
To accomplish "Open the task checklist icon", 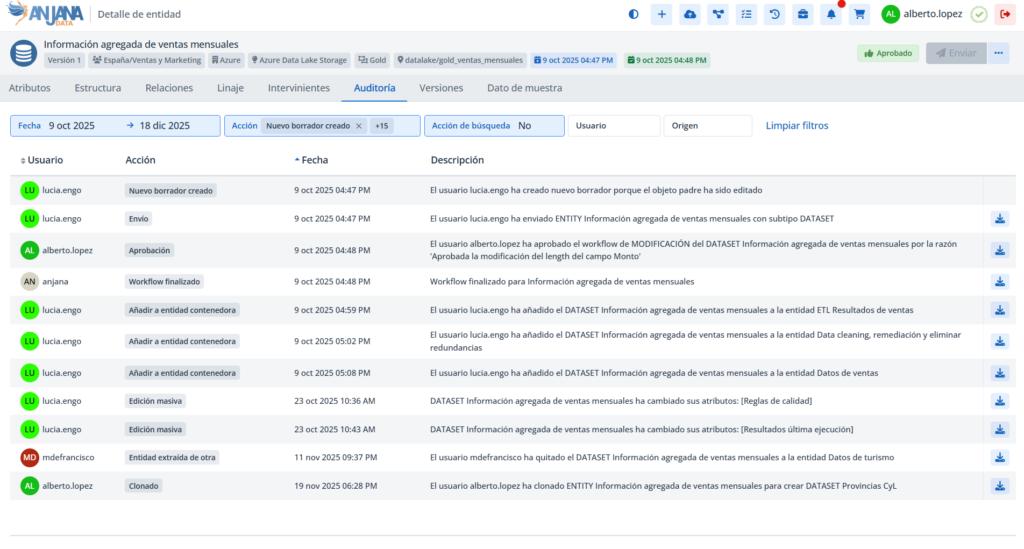I will [x=746, y=14].
